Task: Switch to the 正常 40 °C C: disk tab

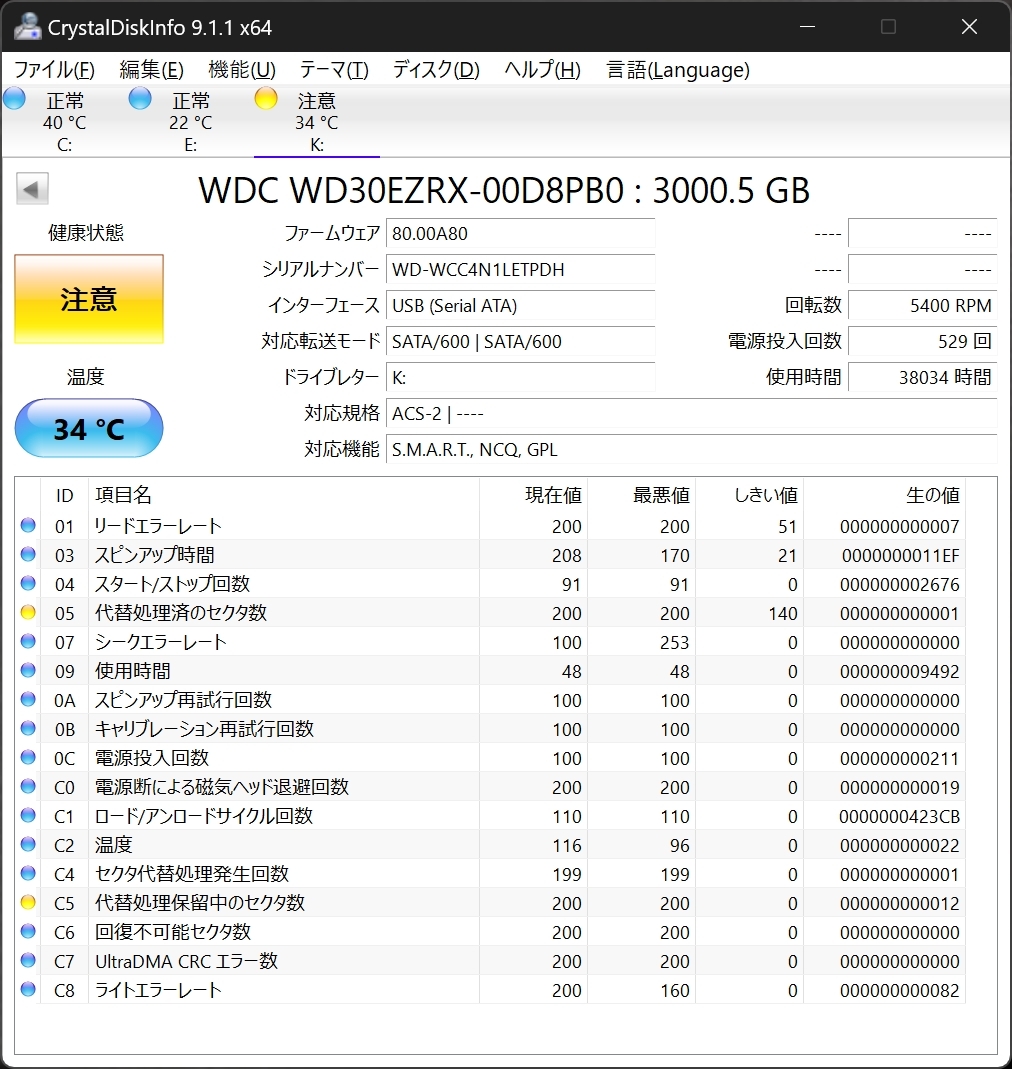Action: [x=65, y=121]
